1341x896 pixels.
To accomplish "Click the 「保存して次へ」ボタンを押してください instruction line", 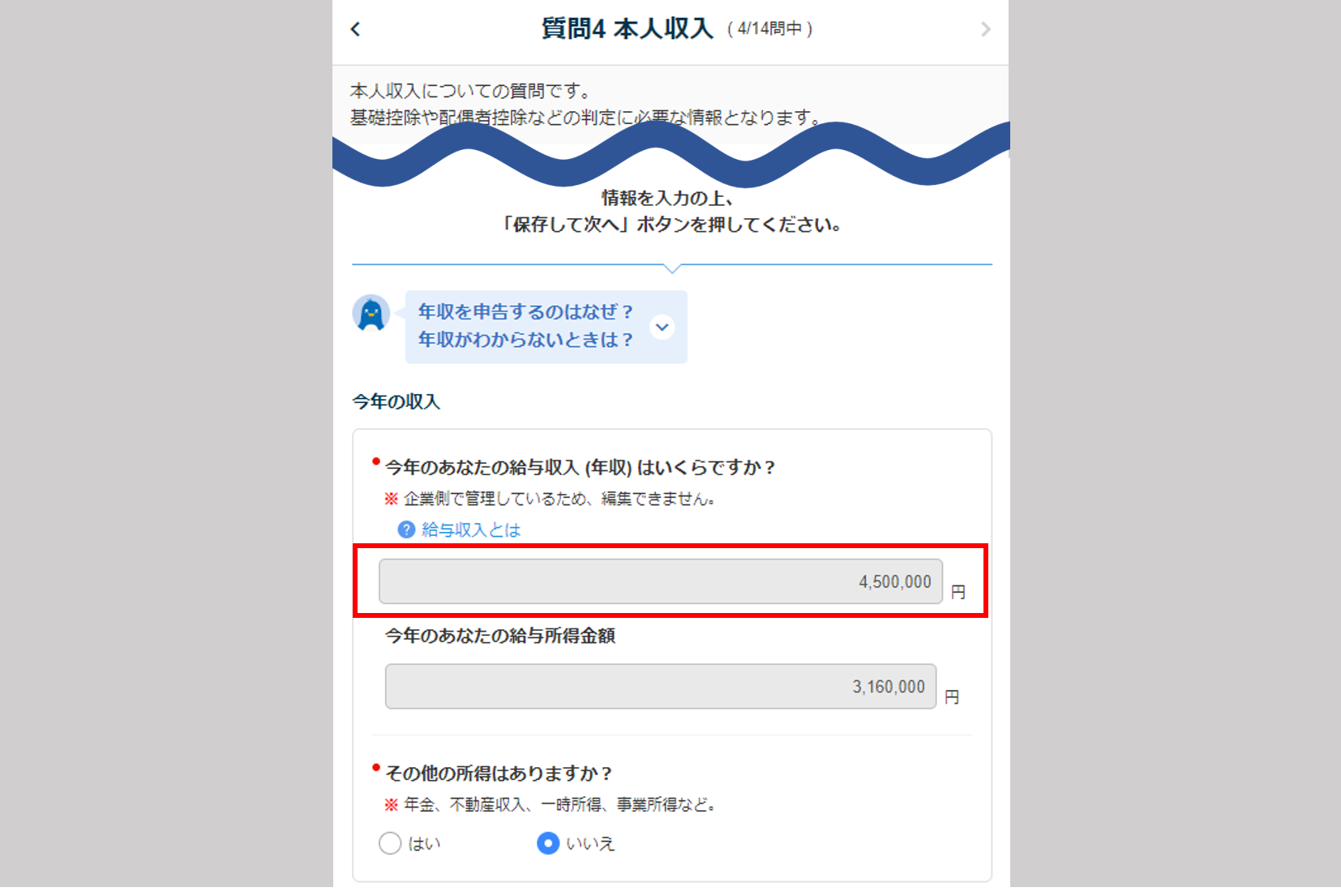I will pyautogui.click(x=671, y=225).
